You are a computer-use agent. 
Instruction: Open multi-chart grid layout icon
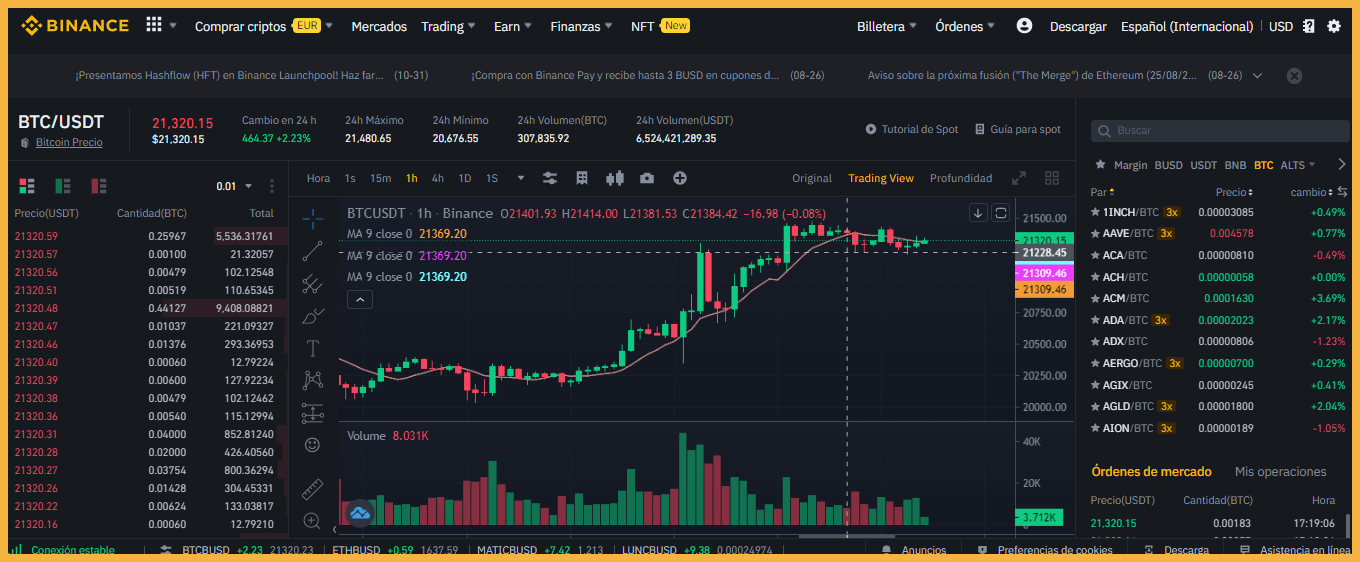pos(1052,178)
